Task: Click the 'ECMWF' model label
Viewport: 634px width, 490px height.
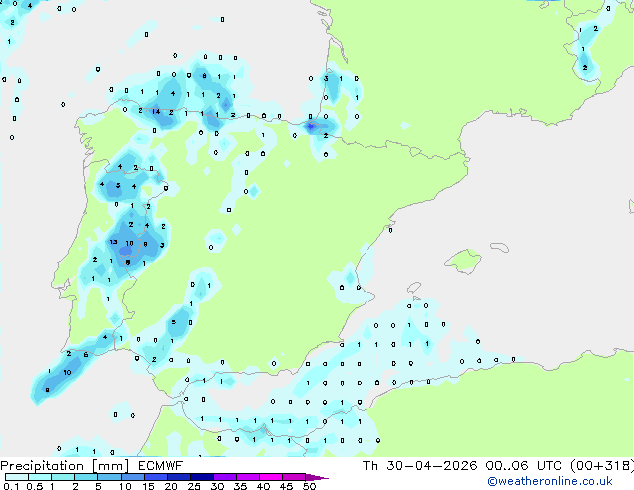Action: click(x=161, y=466)
